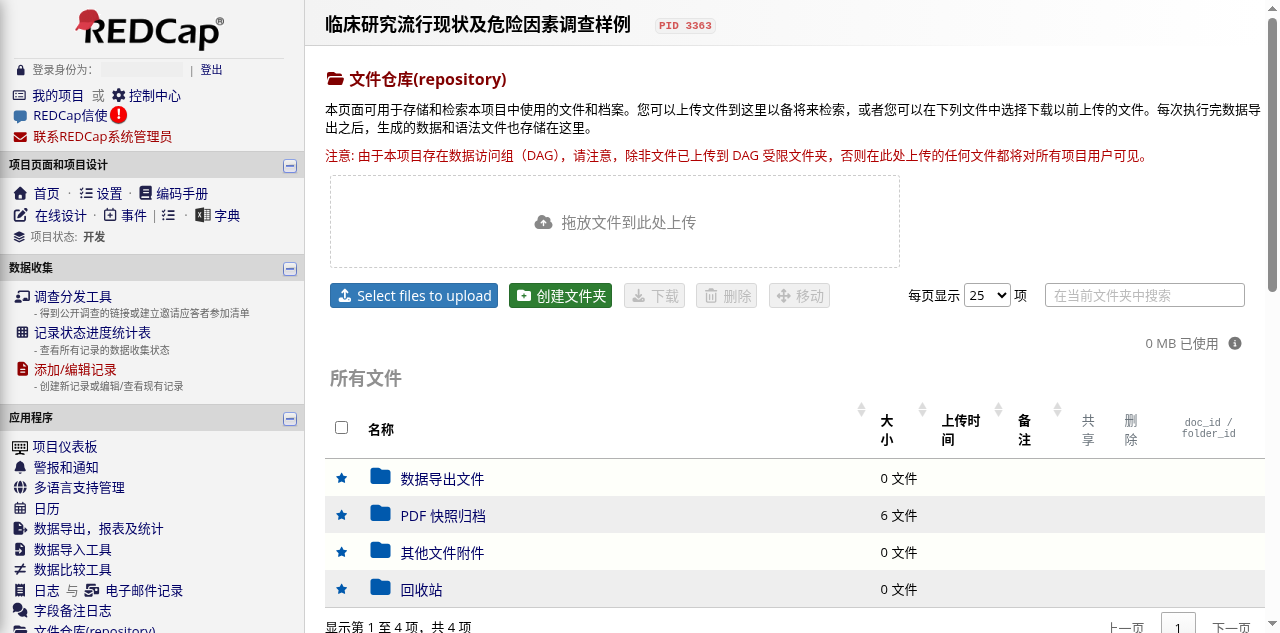Image resolution: width=1280 pixels, height=633 pixels.
Task: Click the REDCap logo
Action: (x=150, y=29)
